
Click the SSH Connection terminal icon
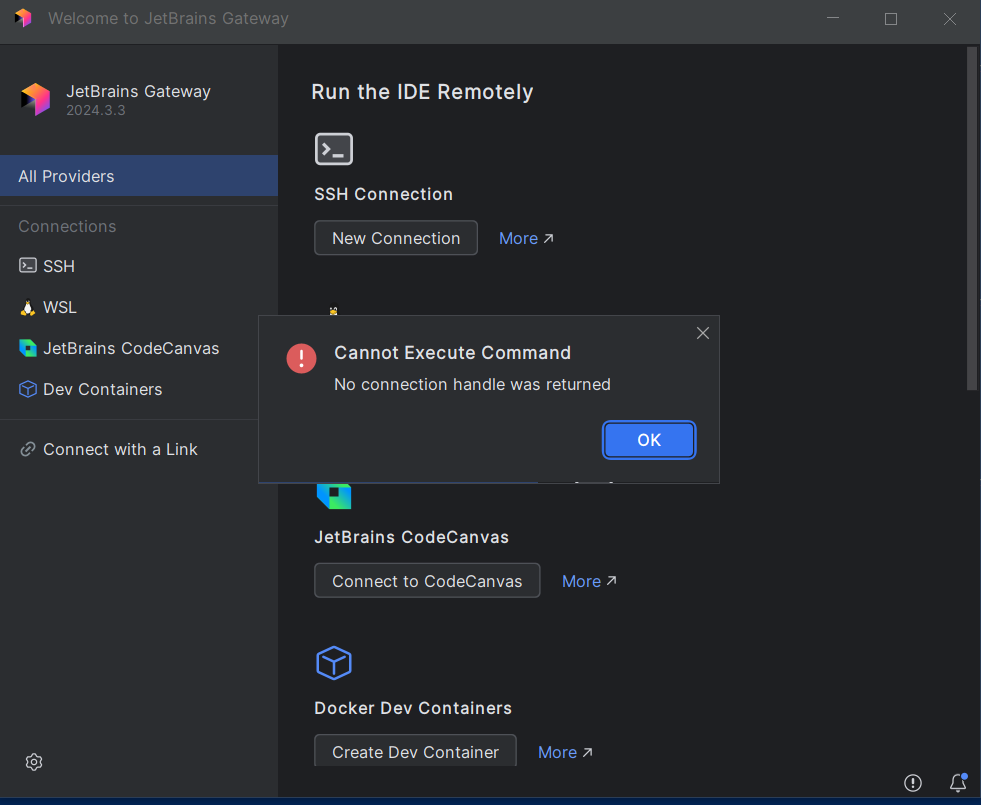[334, 149]
